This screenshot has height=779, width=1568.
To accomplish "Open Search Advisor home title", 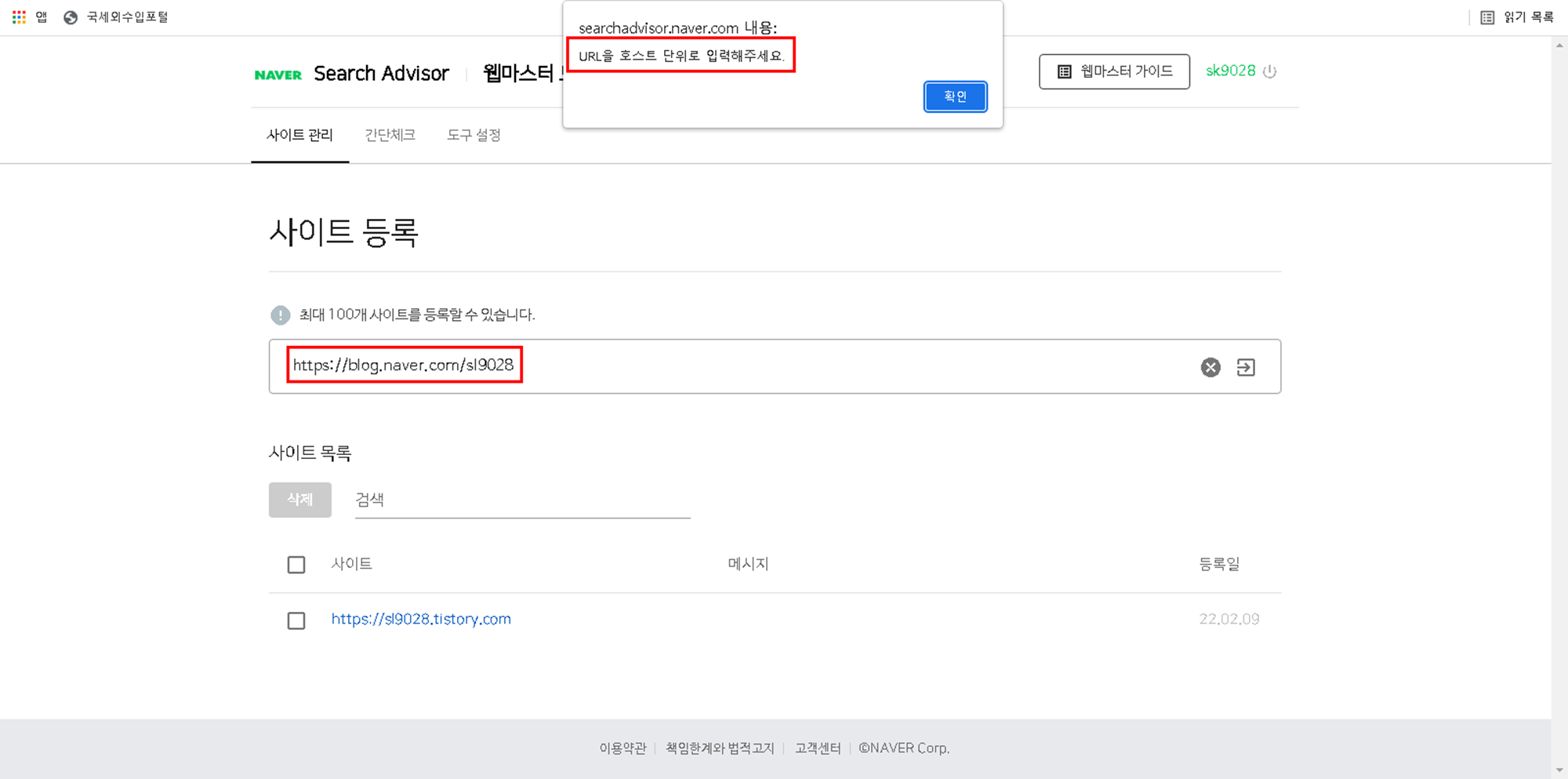I will coord(381,73).
